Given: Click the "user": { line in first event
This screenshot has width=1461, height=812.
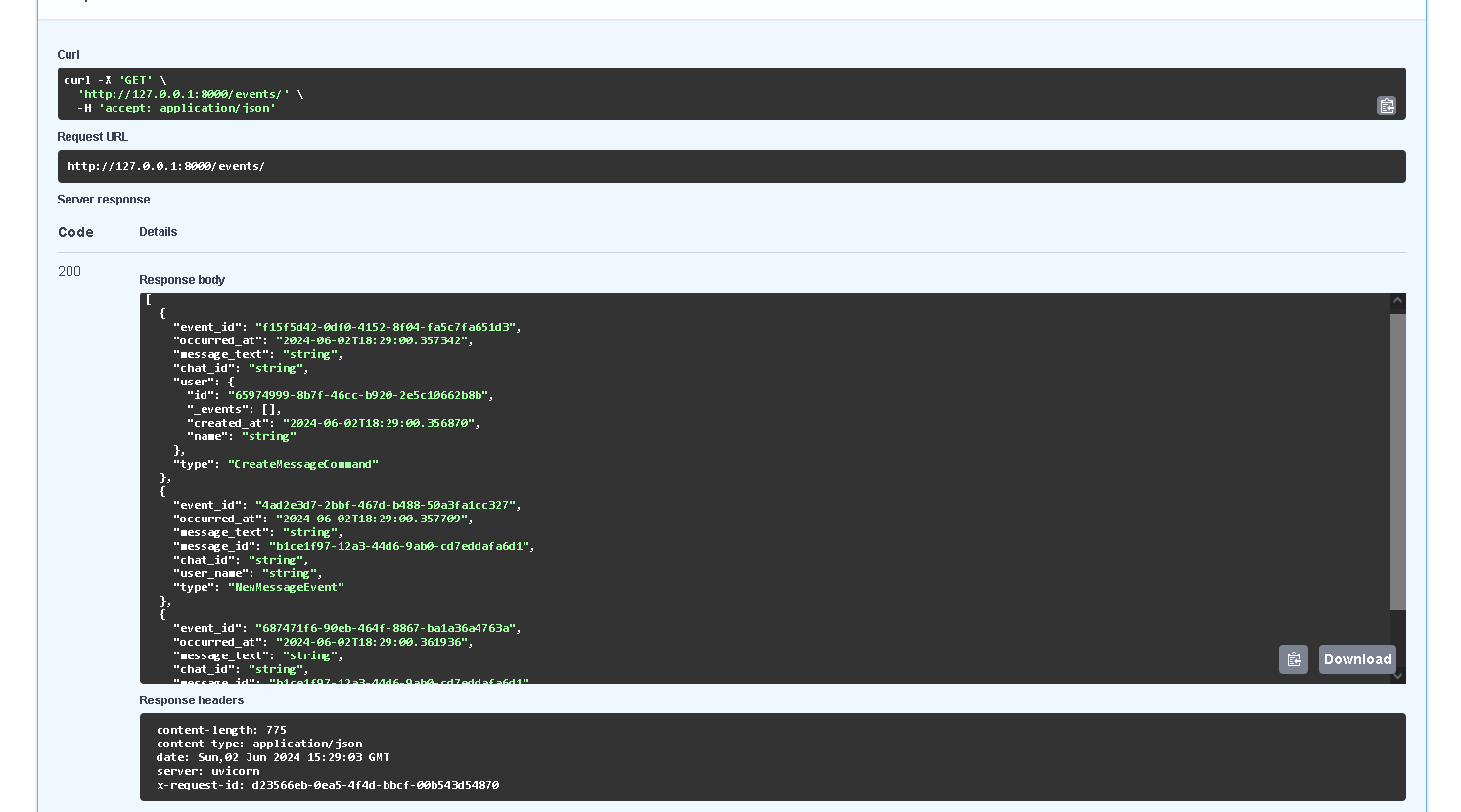Looking at the screenshot, I should click(x=204, y=382).
